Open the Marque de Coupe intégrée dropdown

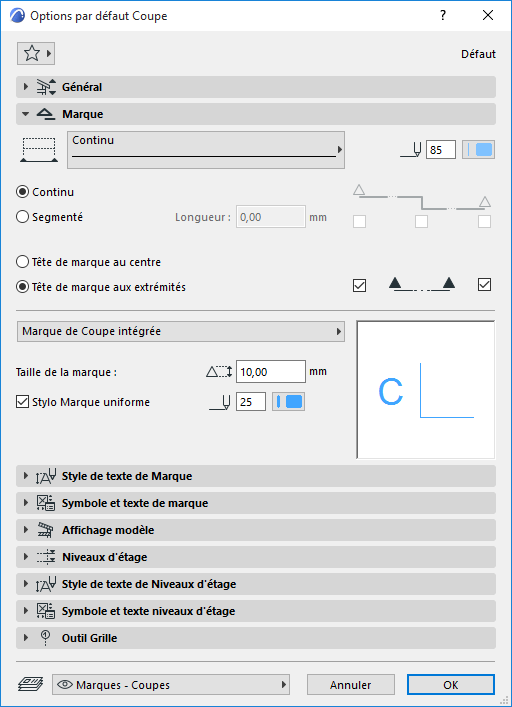click(x=181, y=331)
